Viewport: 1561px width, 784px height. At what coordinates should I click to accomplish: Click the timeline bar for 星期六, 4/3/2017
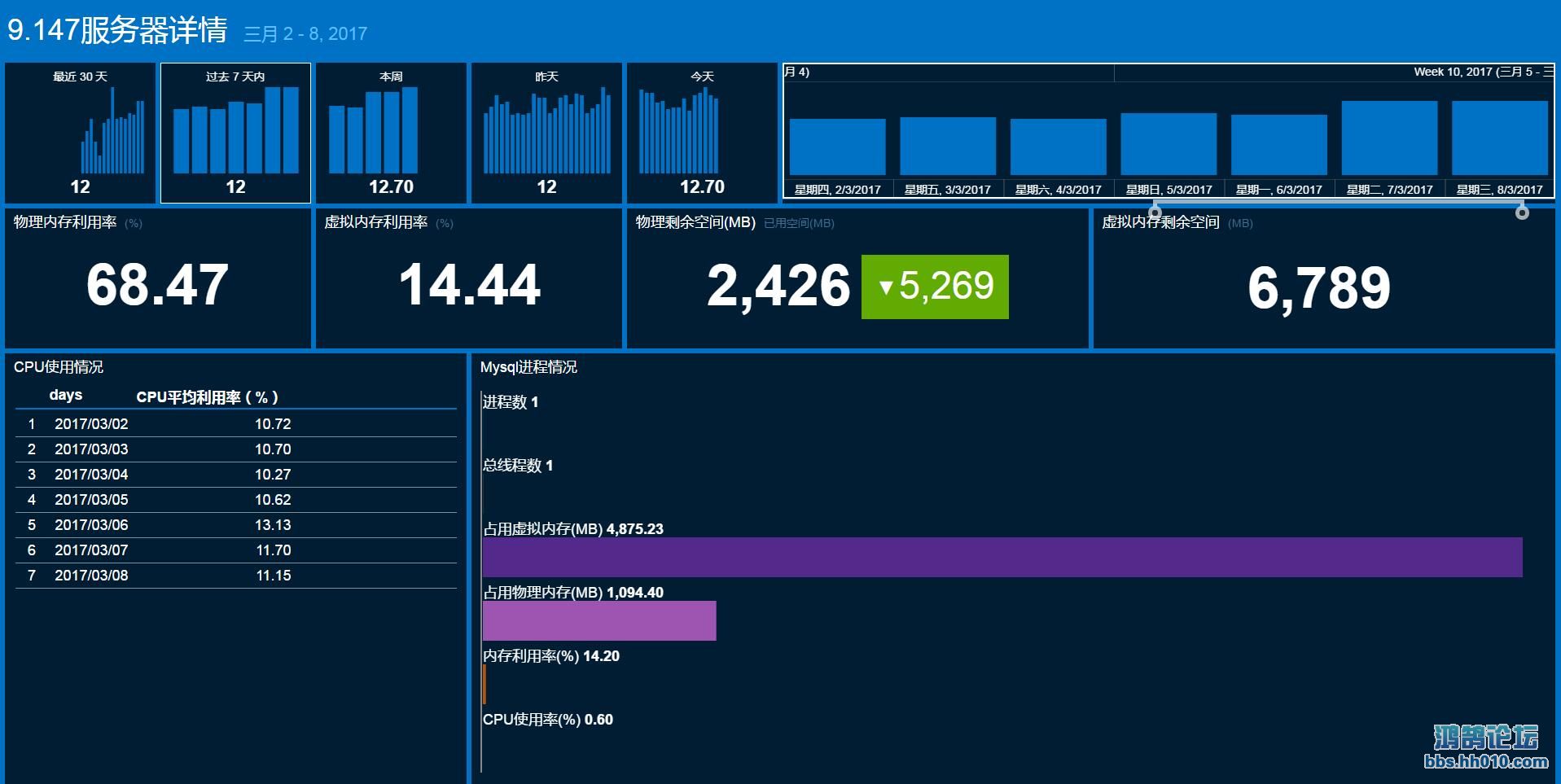(x=1058, y=147)
